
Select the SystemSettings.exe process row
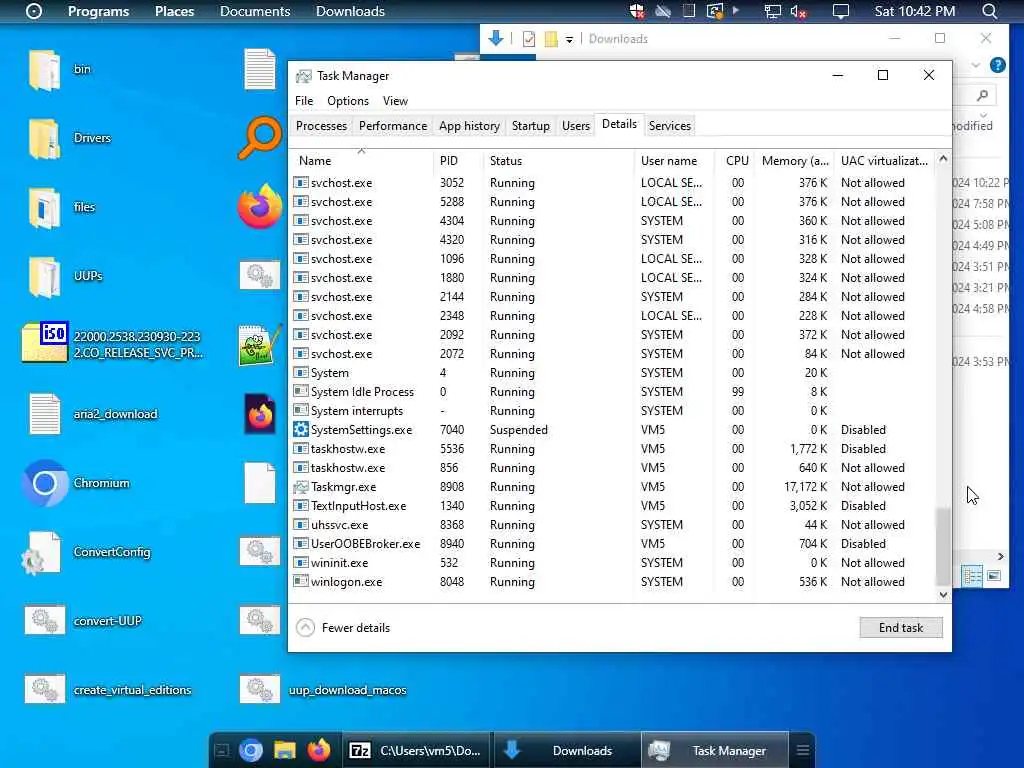point(612,430)
